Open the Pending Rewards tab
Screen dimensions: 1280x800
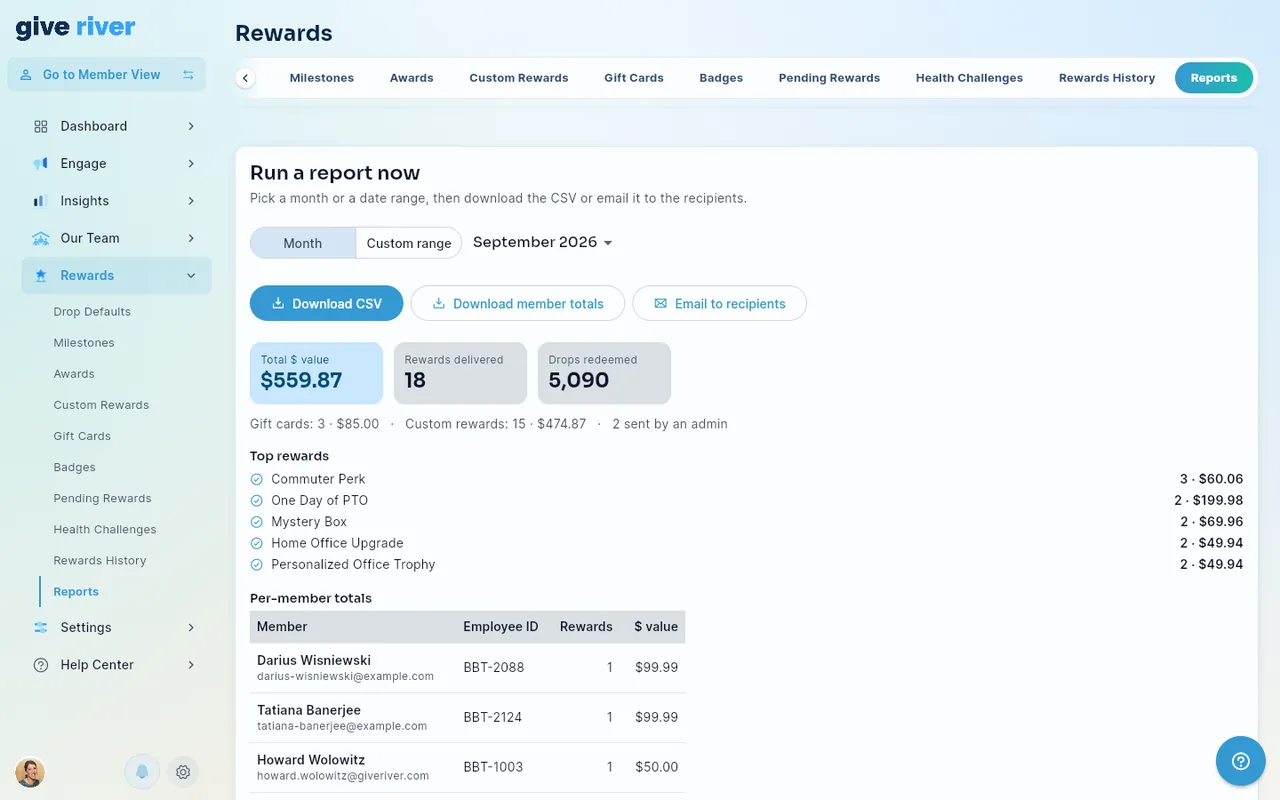[x=830, y=78]
